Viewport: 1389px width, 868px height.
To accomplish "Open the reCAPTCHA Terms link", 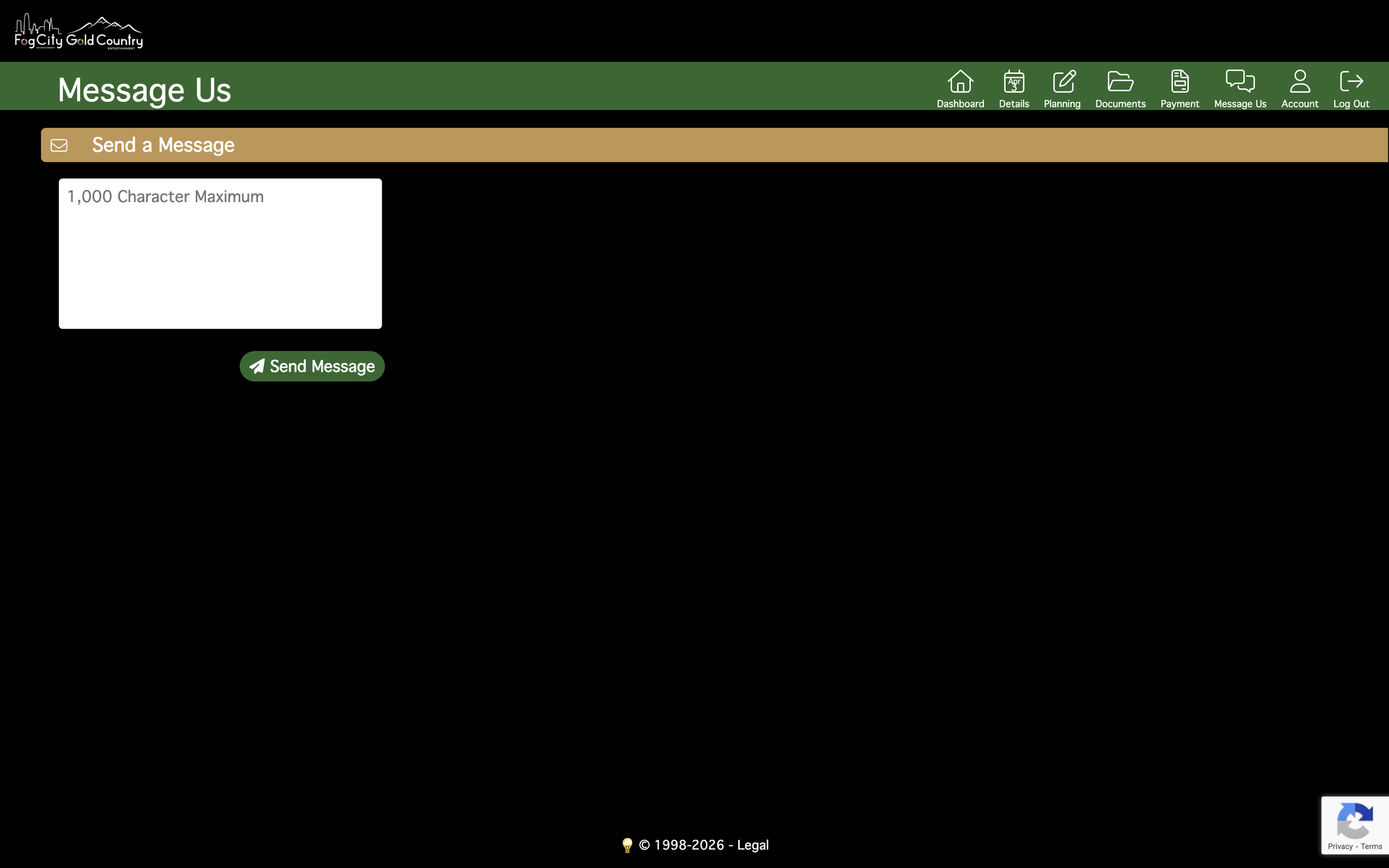I will 1371,846.
